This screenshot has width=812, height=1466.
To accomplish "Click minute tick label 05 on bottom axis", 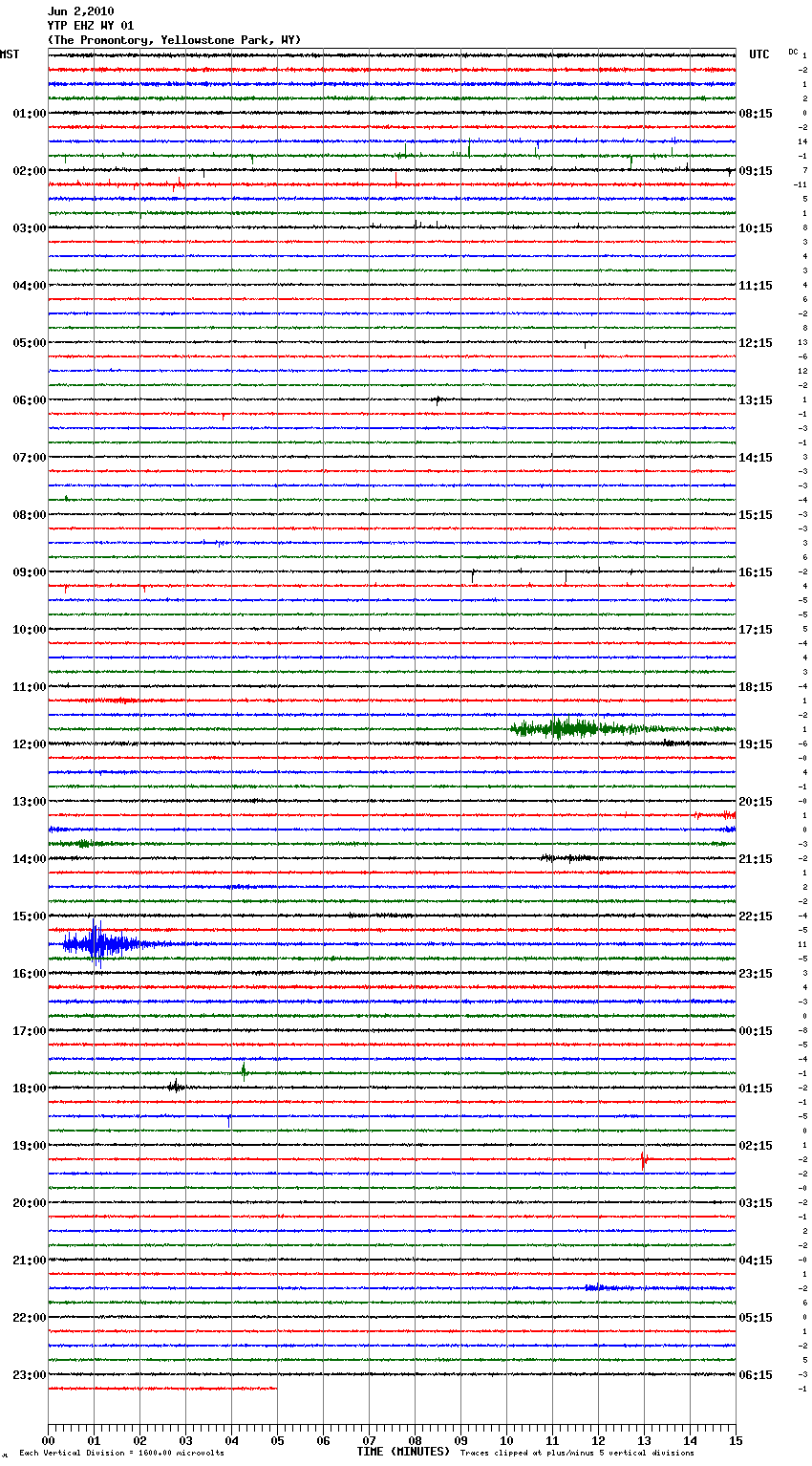I will click(277, 1440).
